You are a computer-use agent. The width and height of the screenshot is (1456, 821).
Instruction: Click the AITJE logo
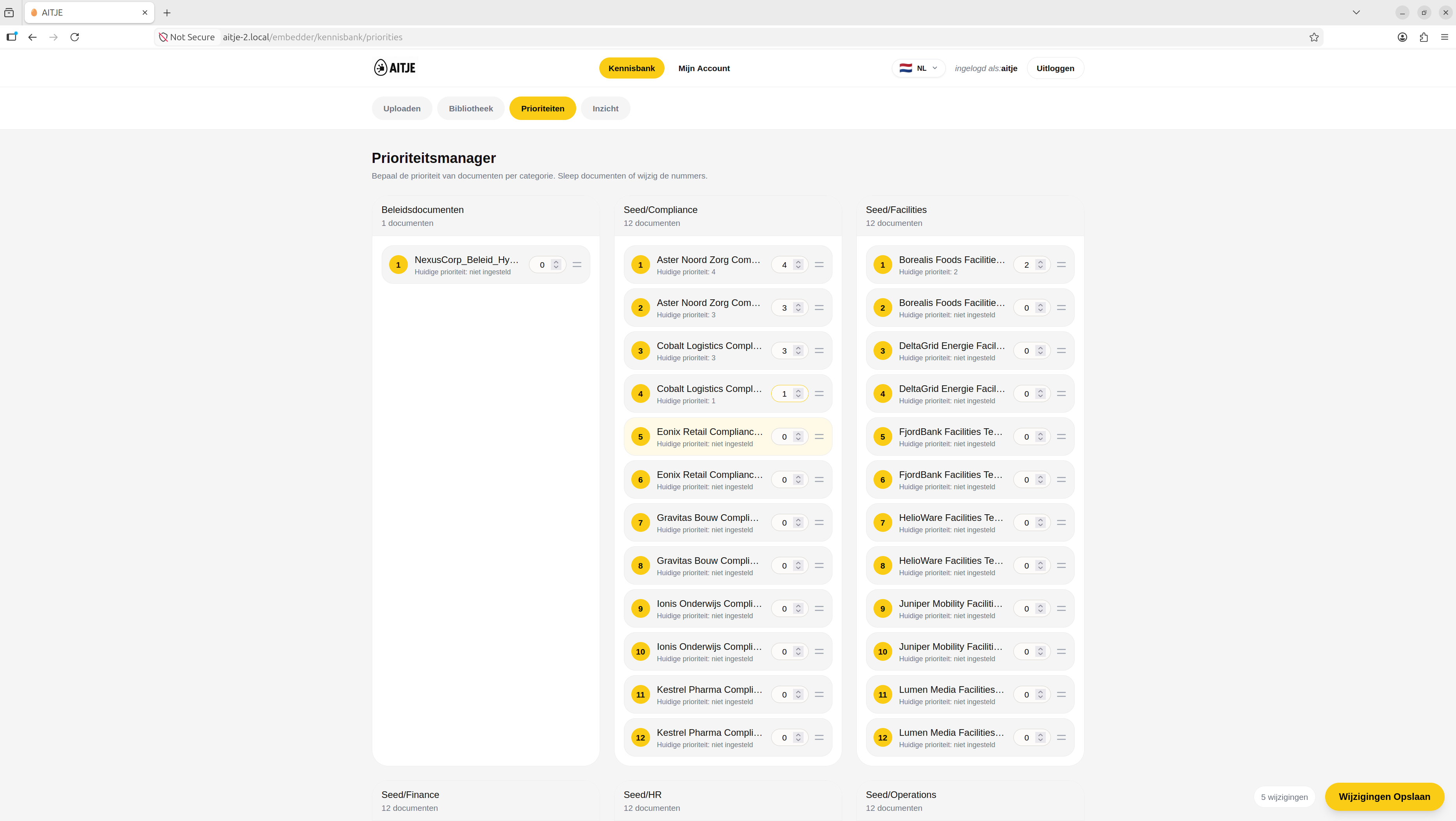[x=395, y=68]
